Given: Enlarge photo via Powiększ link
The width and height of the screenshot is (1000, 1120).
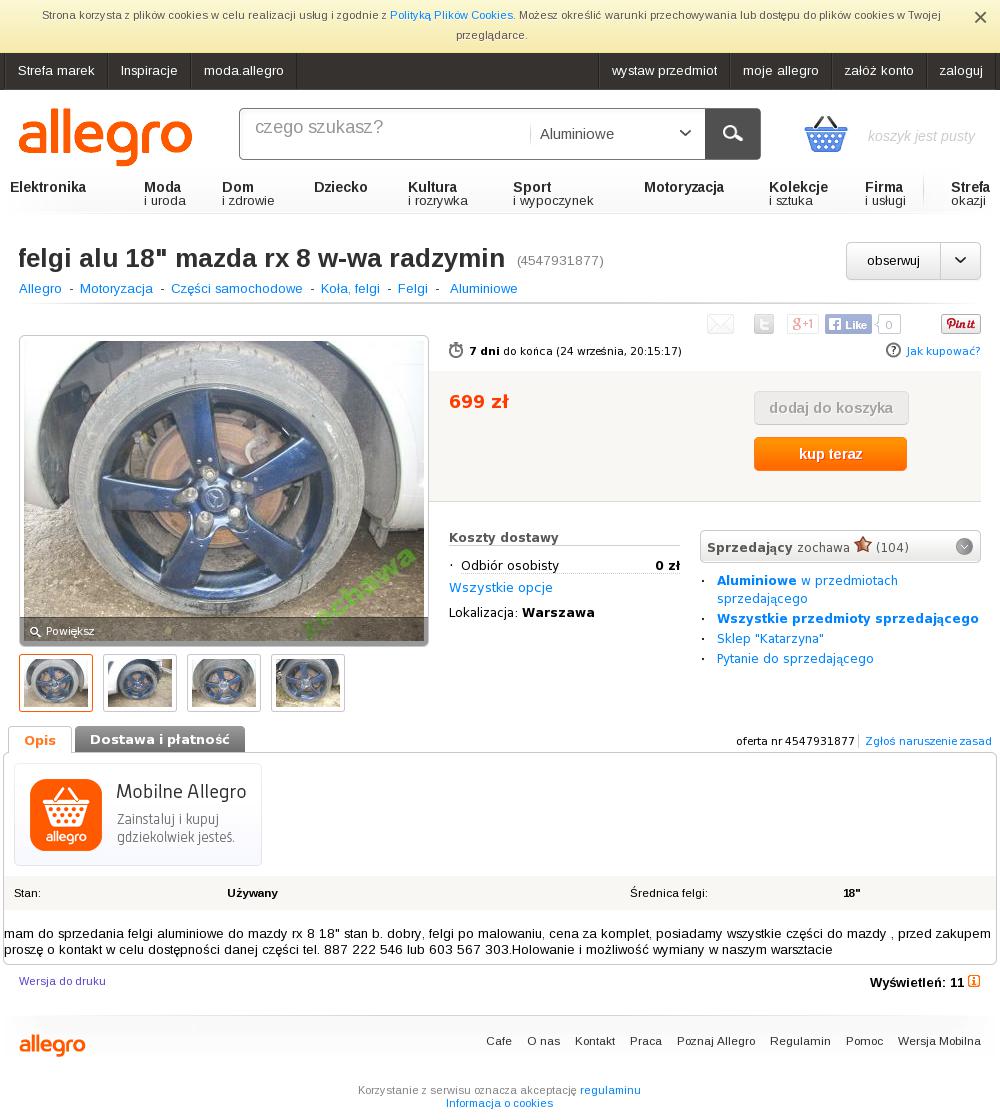Looking at the screenshot, I should [62, 631].
